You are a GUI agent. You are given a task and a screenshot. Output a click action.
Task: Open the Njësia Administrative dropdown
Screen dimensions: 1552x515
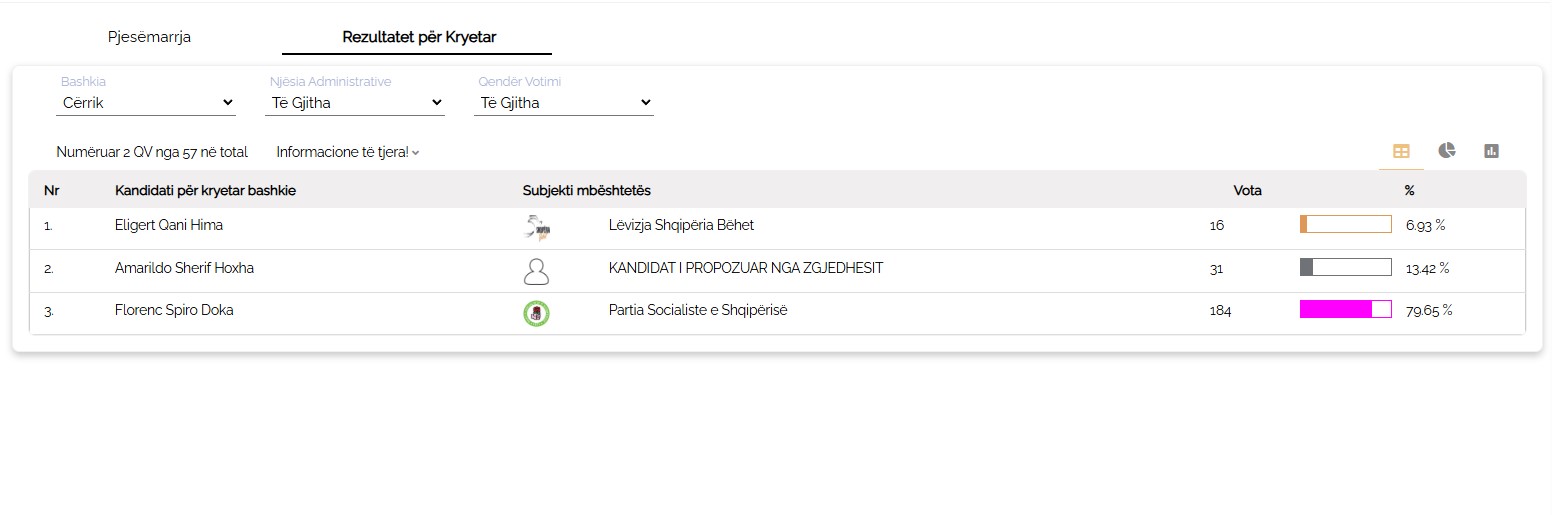click(x=355, y=102)
